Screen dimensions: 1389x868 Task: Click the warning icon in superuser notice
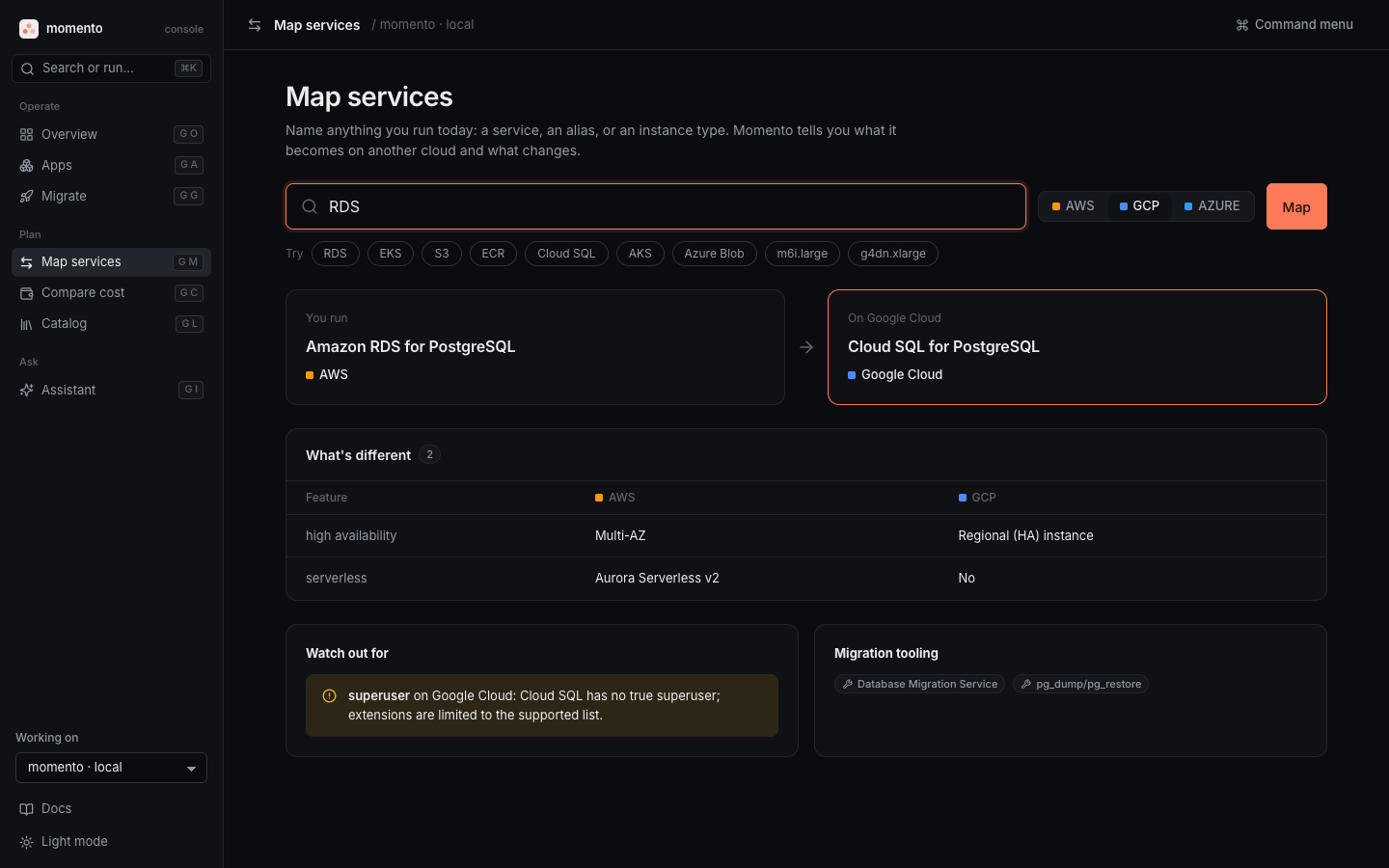pos(329,695)
